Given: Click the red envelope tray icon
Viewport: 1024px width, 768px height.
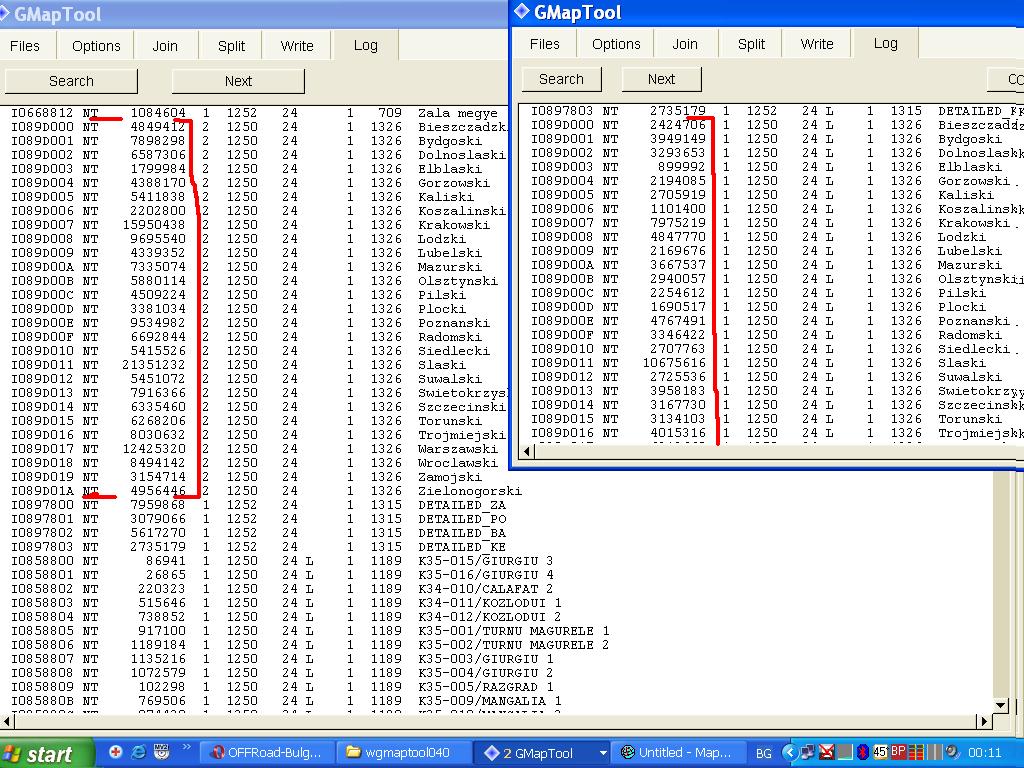Looking at the screenshot, I should (826, 752).
